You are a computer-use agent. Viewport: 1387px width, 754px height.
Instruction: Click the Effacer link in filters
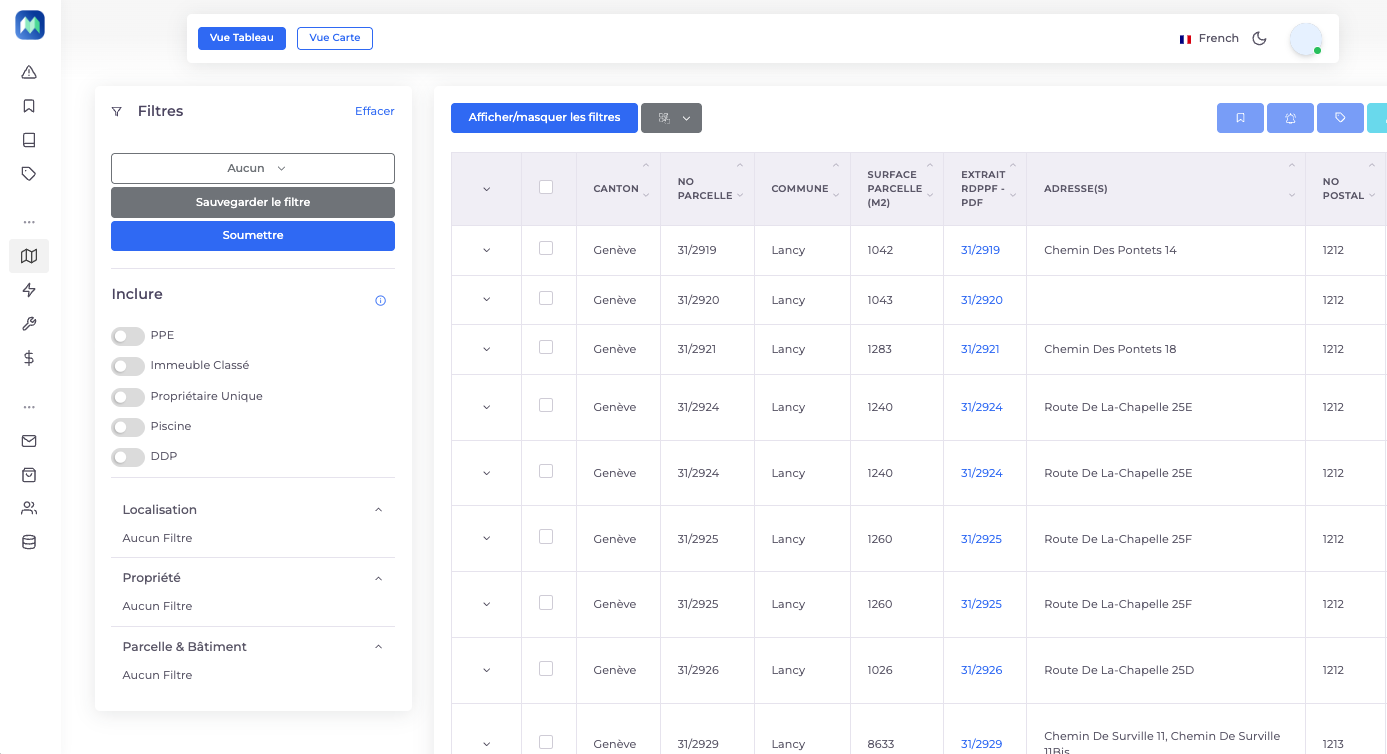(x=374, y=111)
